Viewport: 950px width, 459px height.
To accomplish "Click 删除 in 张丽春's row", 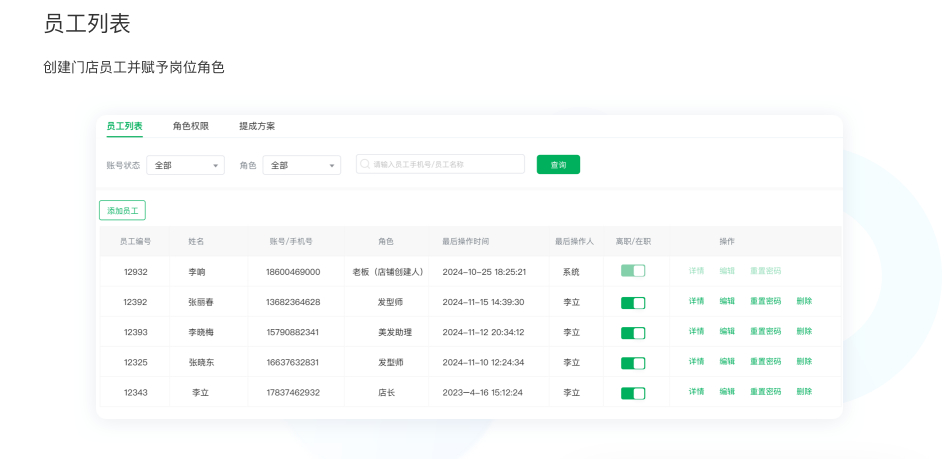I will [x=804, y=301].
